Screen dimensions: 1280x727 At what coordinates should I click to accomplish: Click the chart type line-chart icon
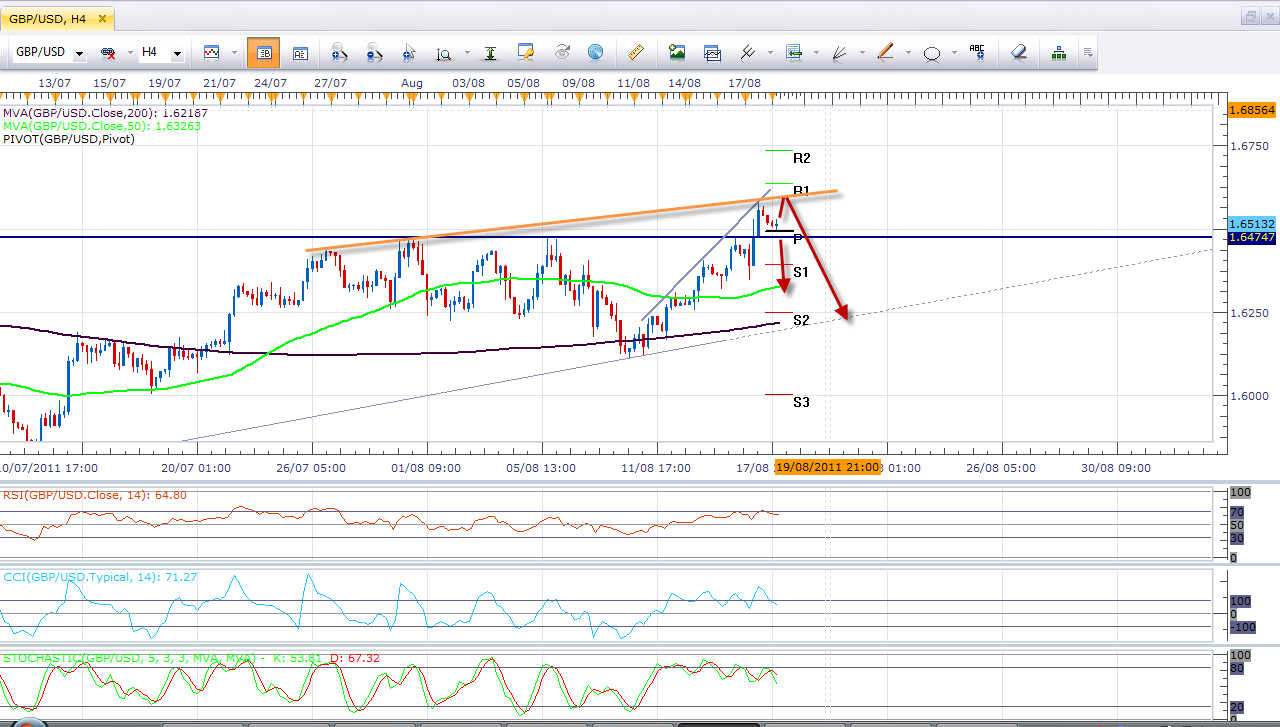212,52
